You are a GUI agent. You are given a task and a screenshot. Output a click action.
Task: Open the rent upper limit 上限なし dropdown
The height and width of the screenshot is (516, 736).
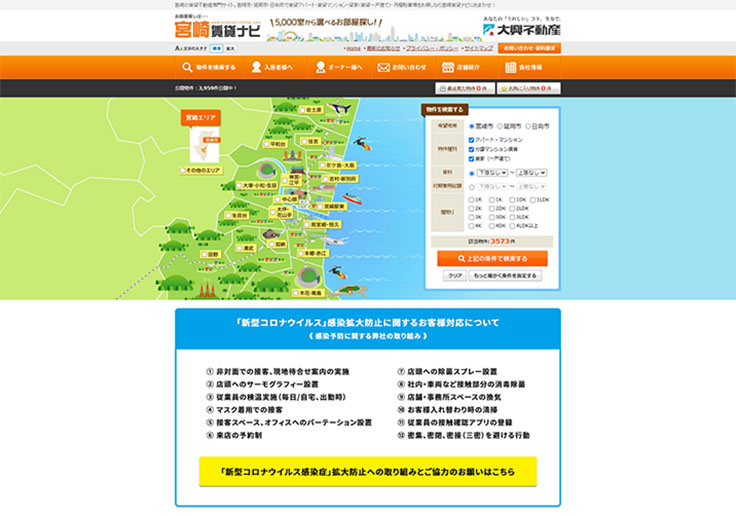(x=531, y=173)
